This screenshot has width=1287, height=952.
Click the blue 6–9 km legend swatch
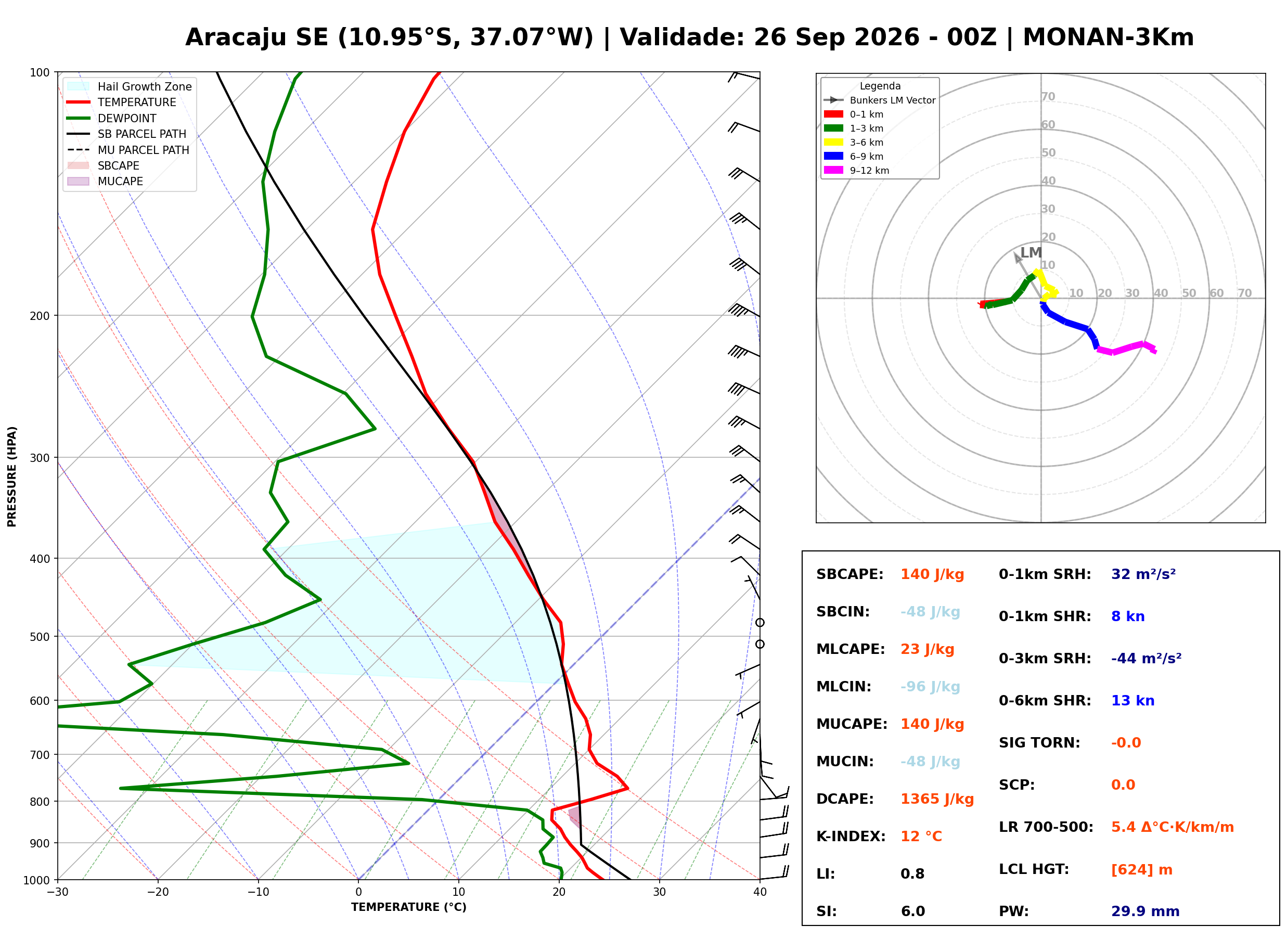833,156
